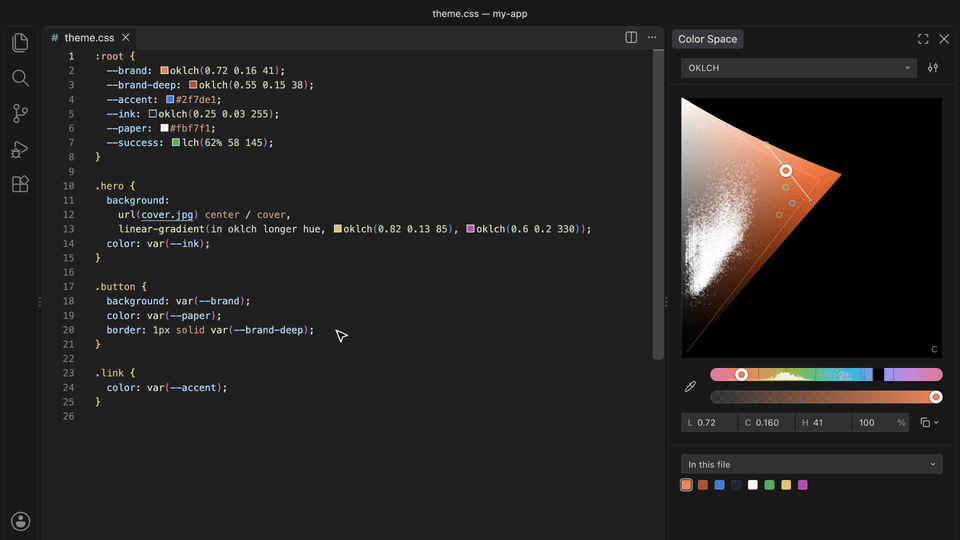Click "var(--brand-deep)" on line 20

[260, 330]
